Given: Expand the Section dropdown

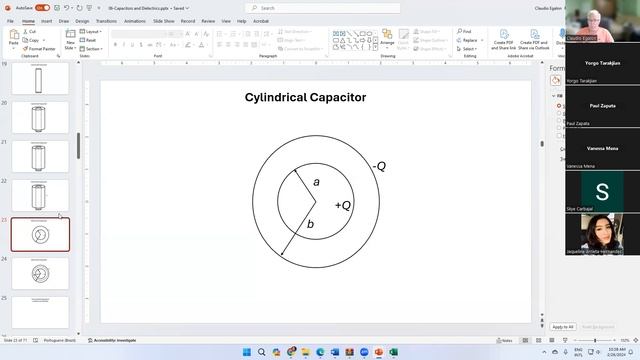Looking at the screenshot, I should click(x=91, y=49).
